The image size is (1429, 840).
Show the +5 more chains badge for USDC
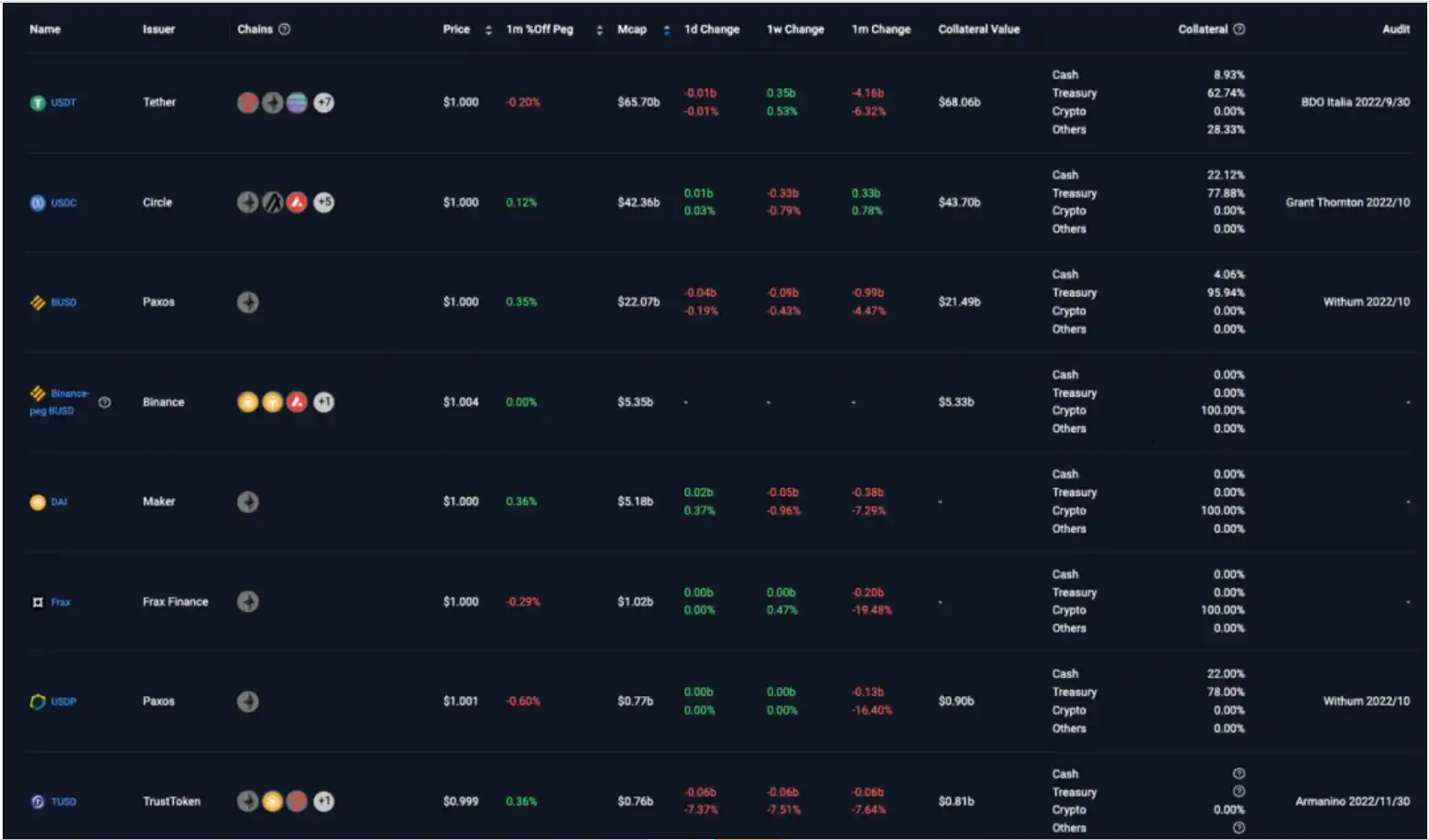(323, 202)
